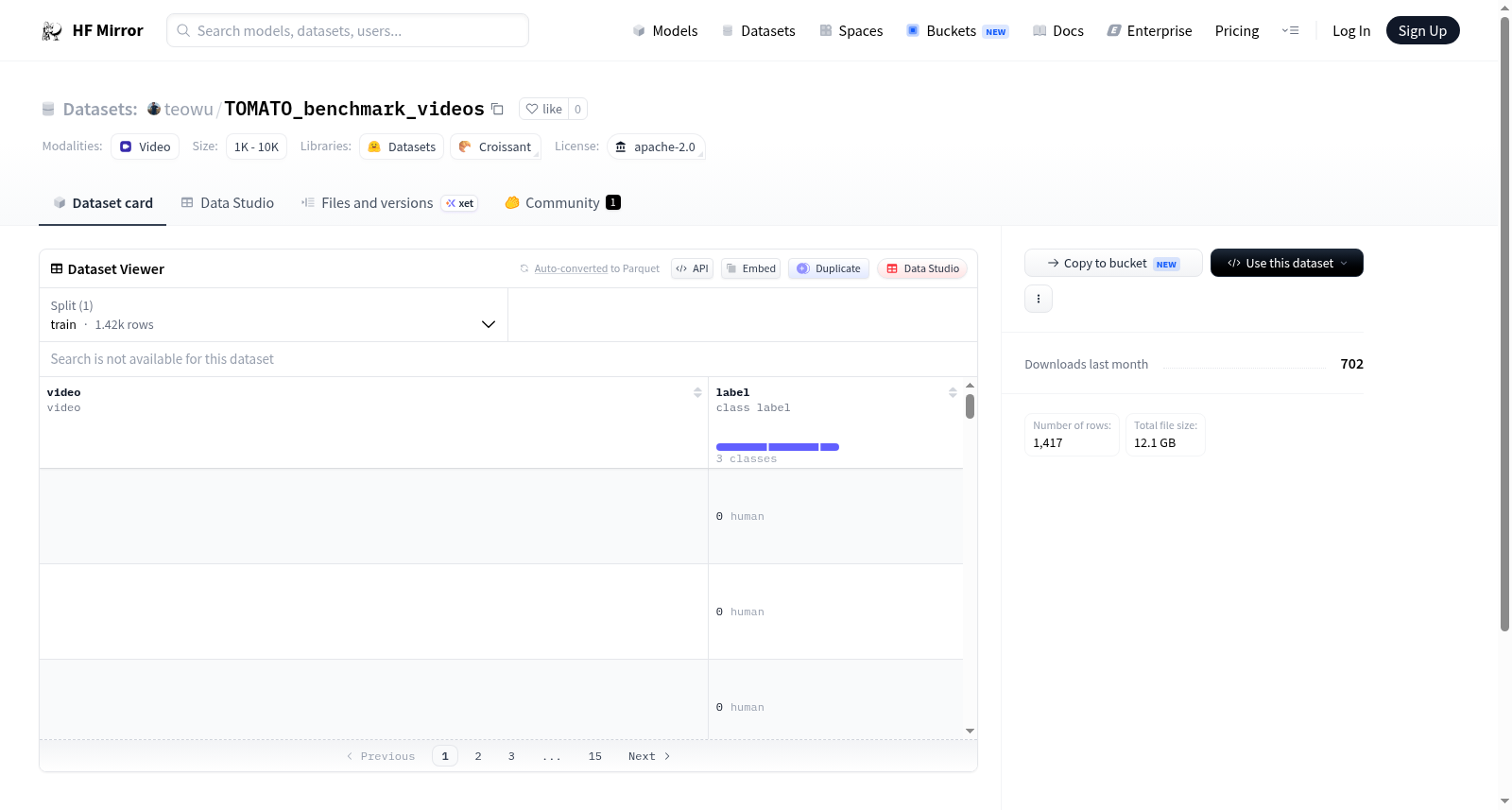Click the 'Datasets:' breadcrumb label
Screen dimensions: 1512x810
[100, 109]
